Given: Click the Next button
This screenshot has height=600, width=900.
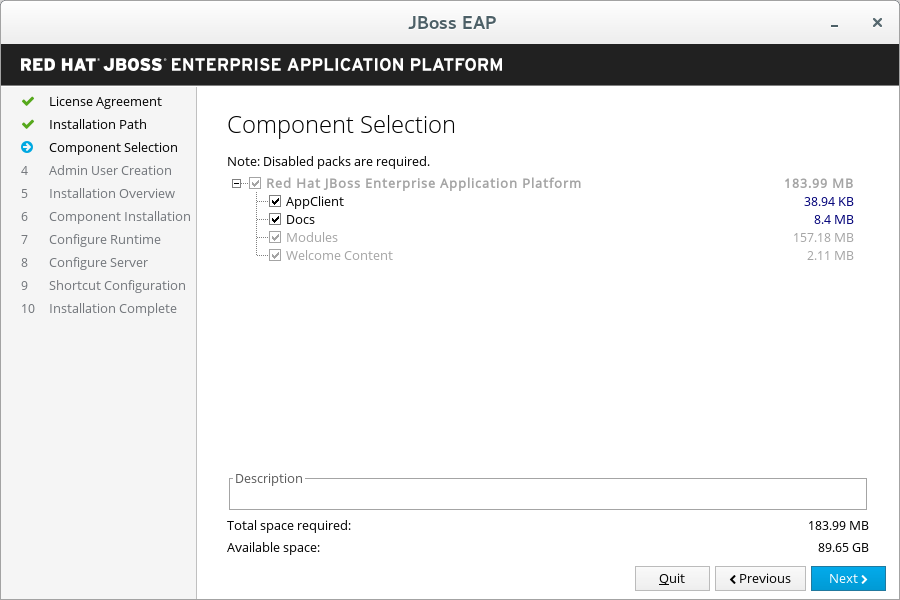Looking at the screenshot, I should point(847,578).
